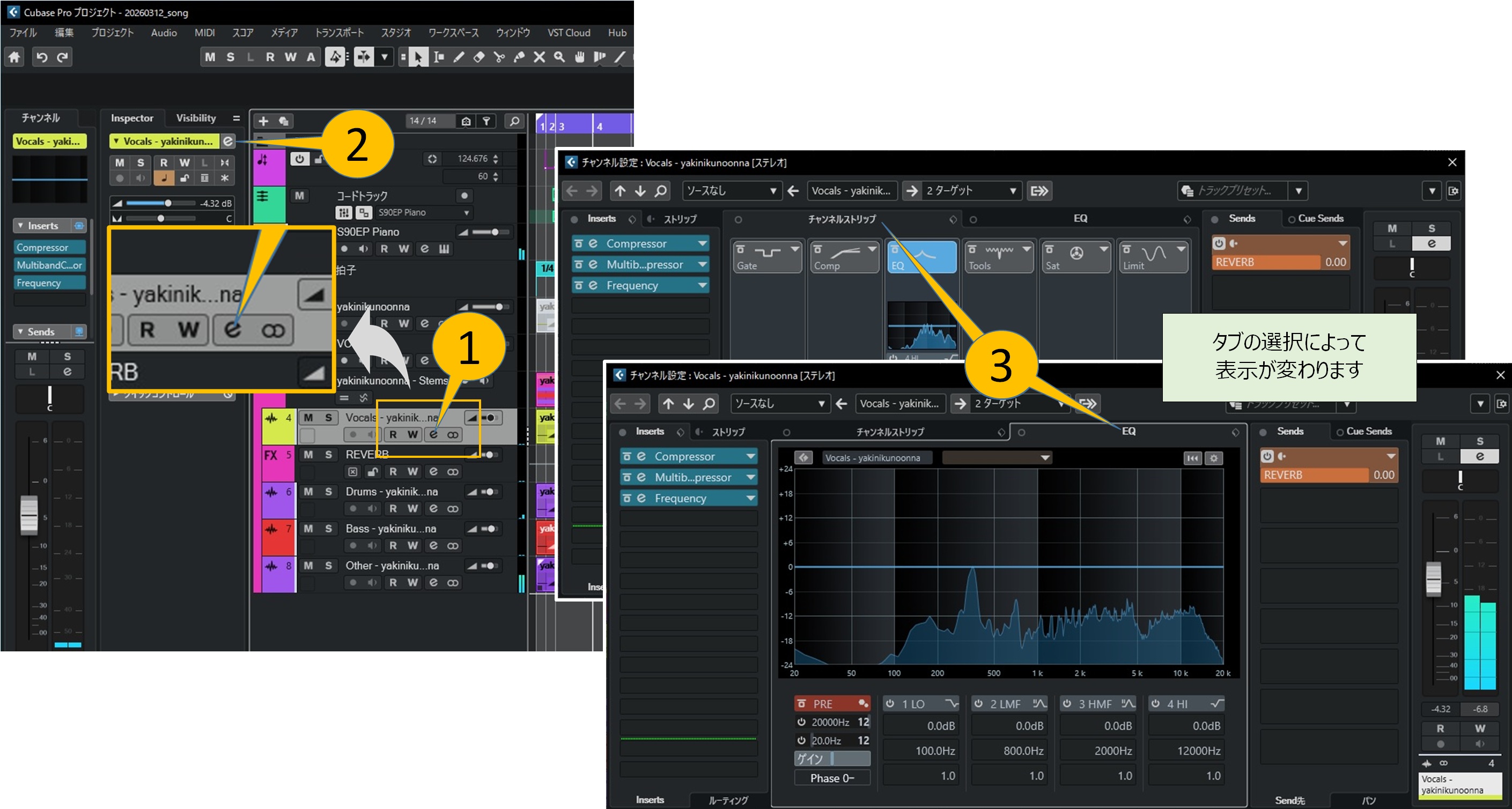Toggle band 1 LO power button

click(890, 703)
